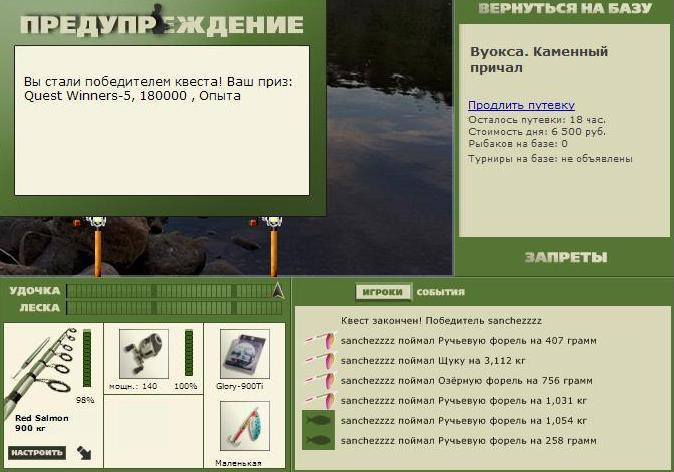Click the arrow marker at rod tension bar end
The width and height of the screenshot is (674, 472).
click(x=278, y=291)
